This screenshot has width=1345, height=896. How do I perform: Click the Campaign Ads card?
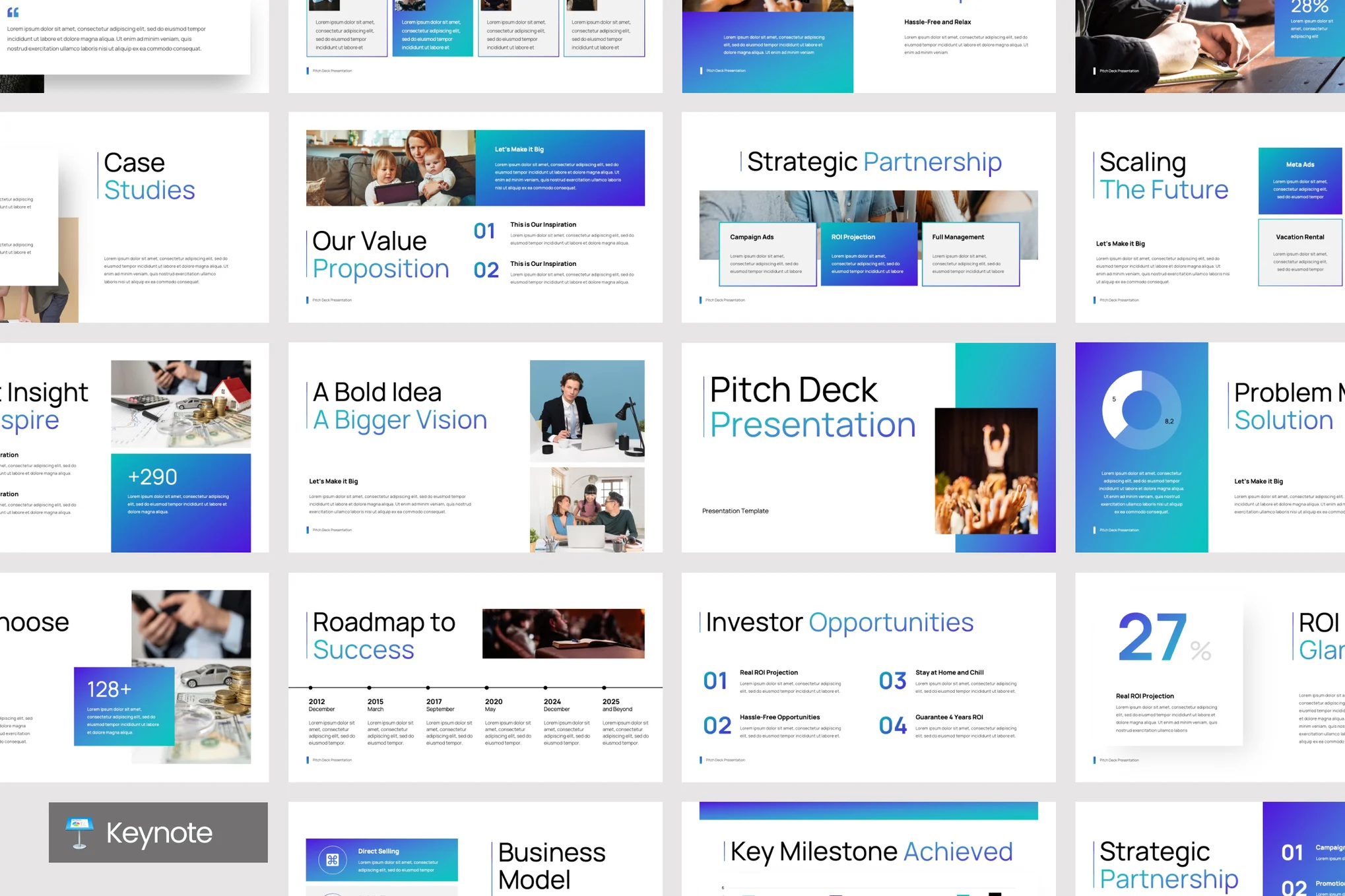click(767, 254)
